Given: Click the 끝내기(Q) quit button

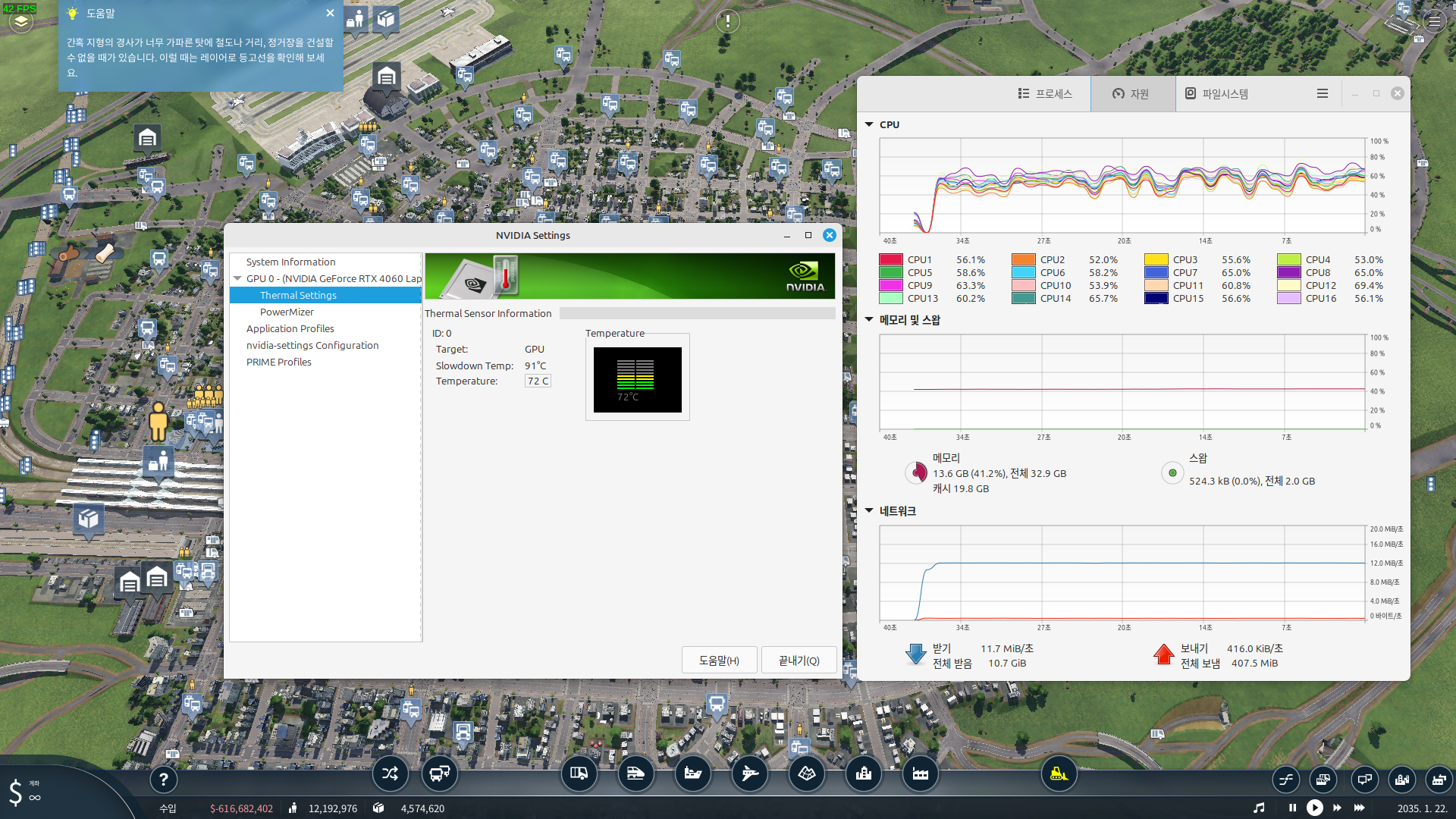Looking at the screenshot, I should click(799, 661).
